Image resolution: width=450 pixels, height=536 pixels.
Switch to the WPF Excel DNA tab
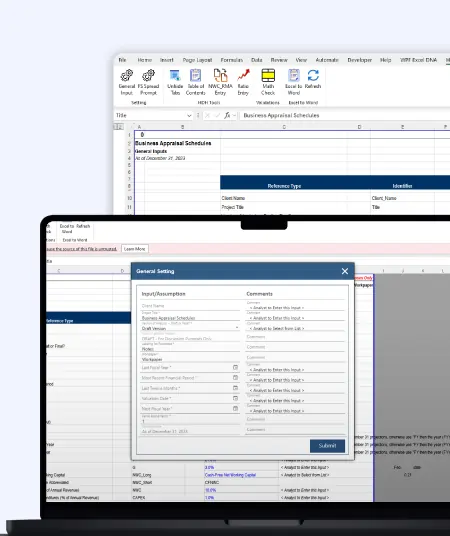click(x=418, y=60)
